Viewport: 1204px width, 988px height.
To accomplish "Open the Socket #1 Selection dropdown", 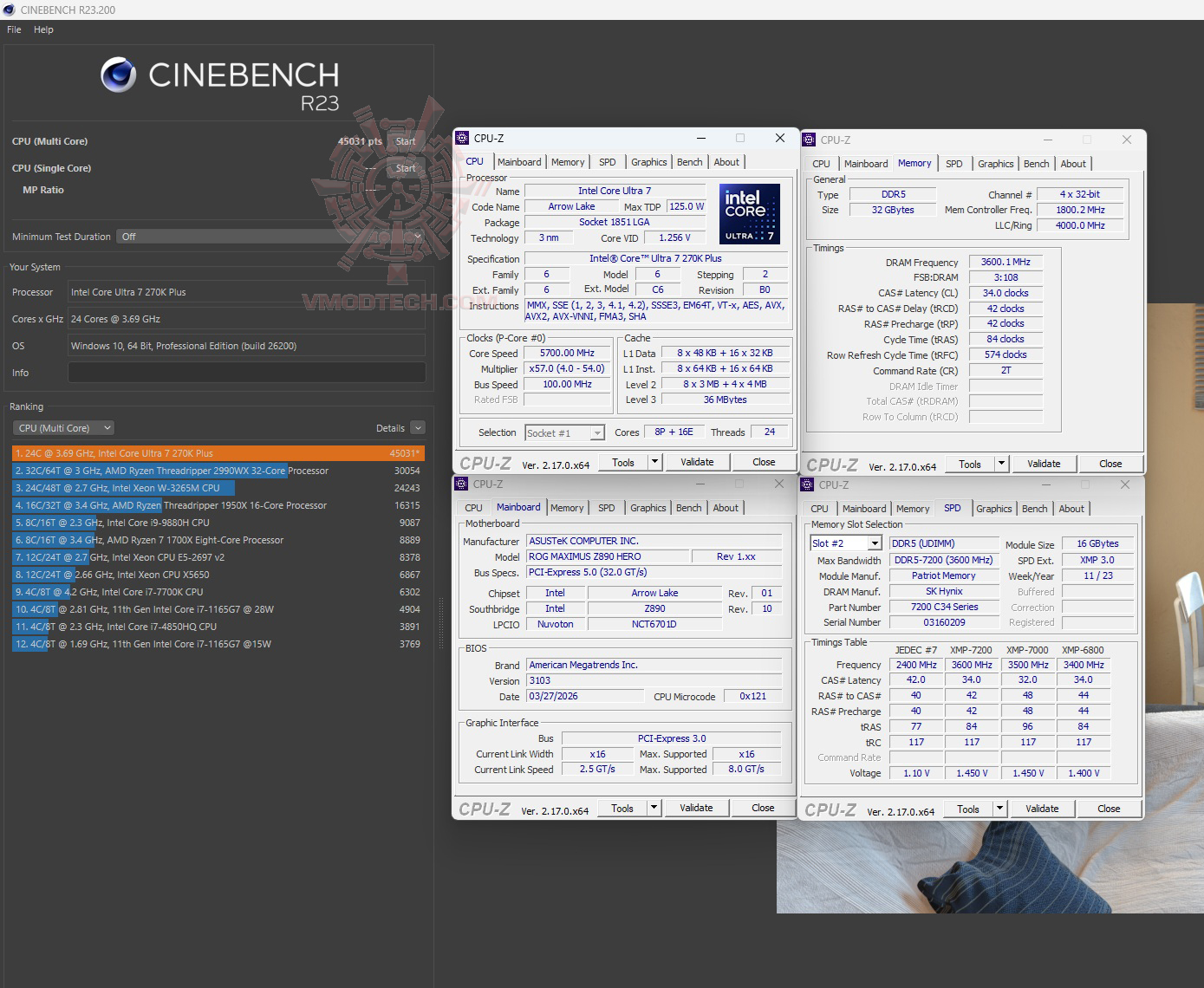I will [565, 432].
